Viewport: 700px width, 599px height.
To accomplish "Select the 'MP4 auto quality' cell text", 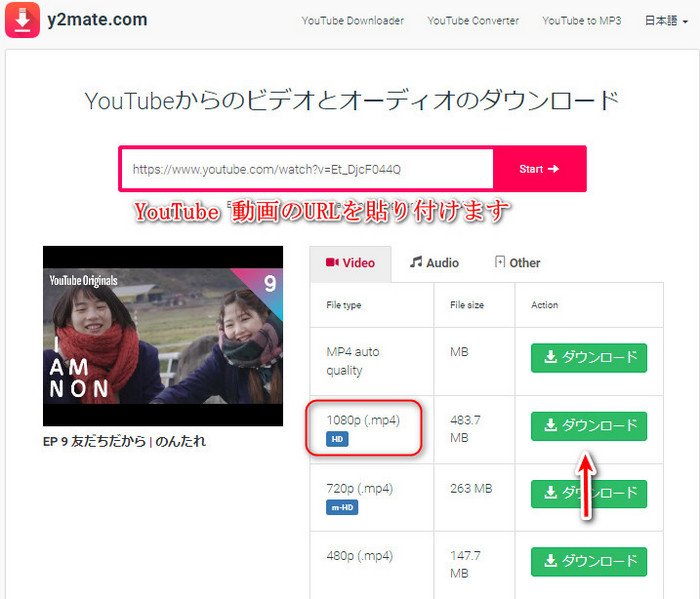I will 353,361.
